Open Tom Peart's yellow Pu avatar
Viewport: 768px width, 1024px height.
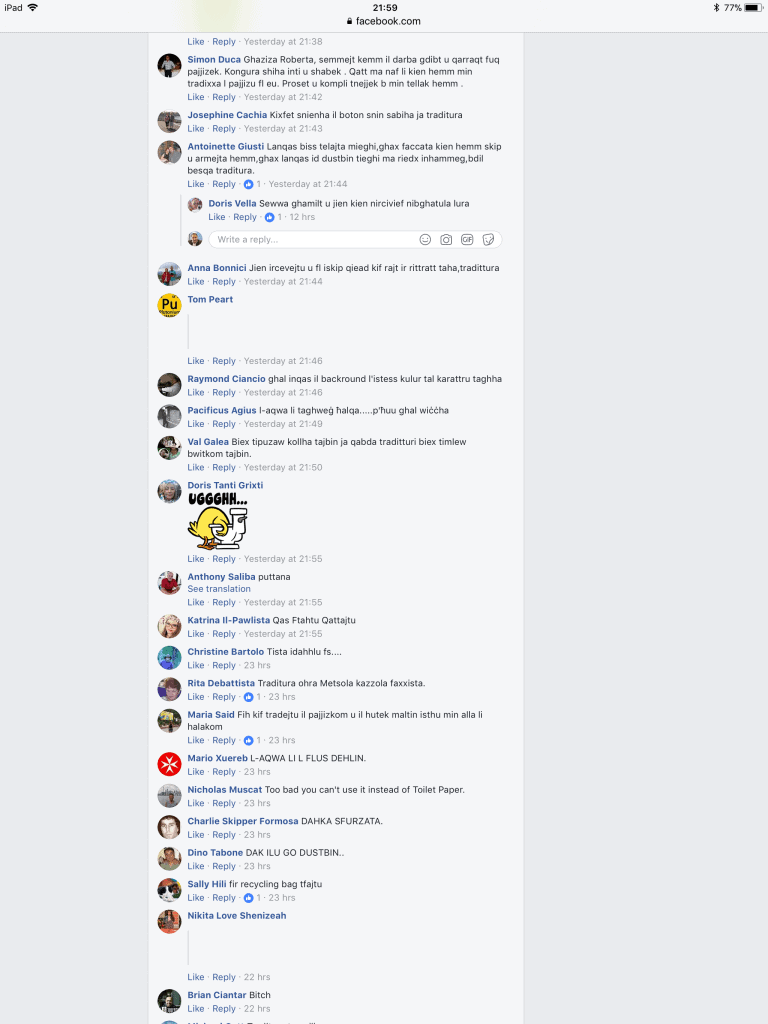pos(169,306)
